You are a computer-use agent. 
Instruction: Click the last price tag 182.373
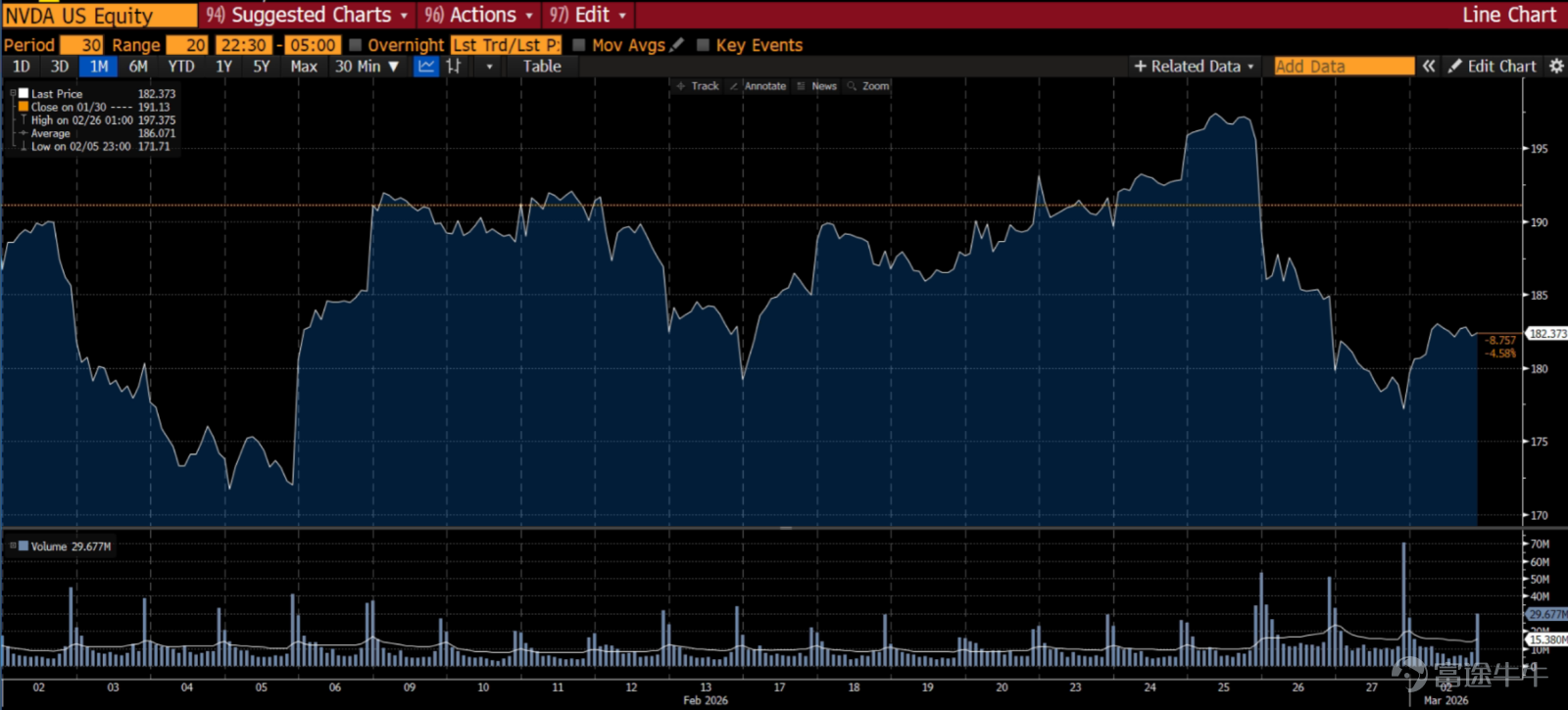[x=1547, y=334]
